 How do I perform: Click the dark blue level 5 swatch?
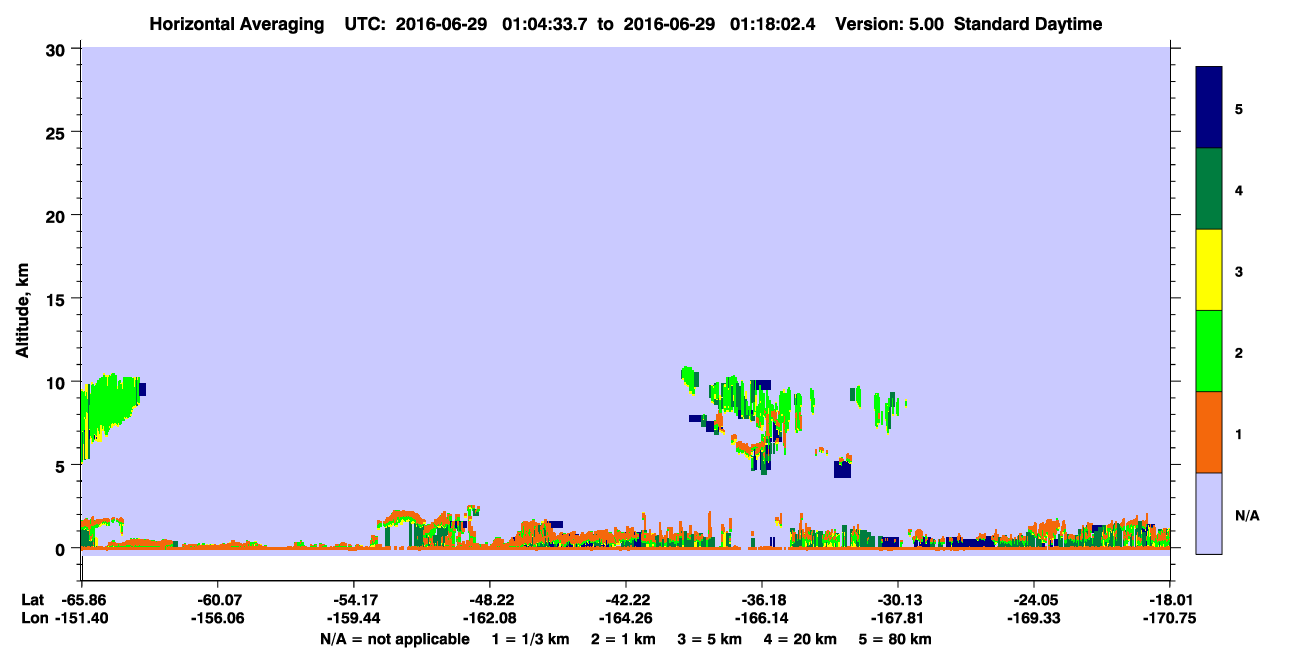click(x=1209, y=108)
